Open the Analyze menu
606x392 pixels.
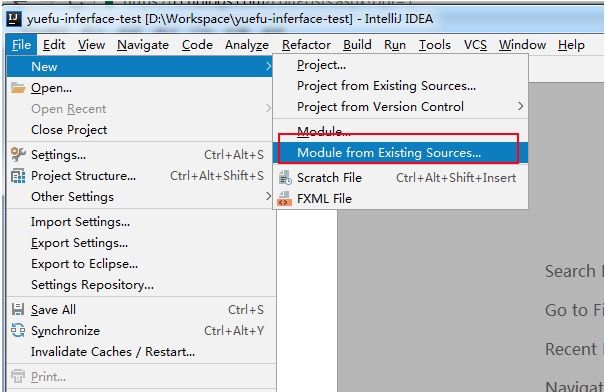pyautogui.click(x=247, y=45)
